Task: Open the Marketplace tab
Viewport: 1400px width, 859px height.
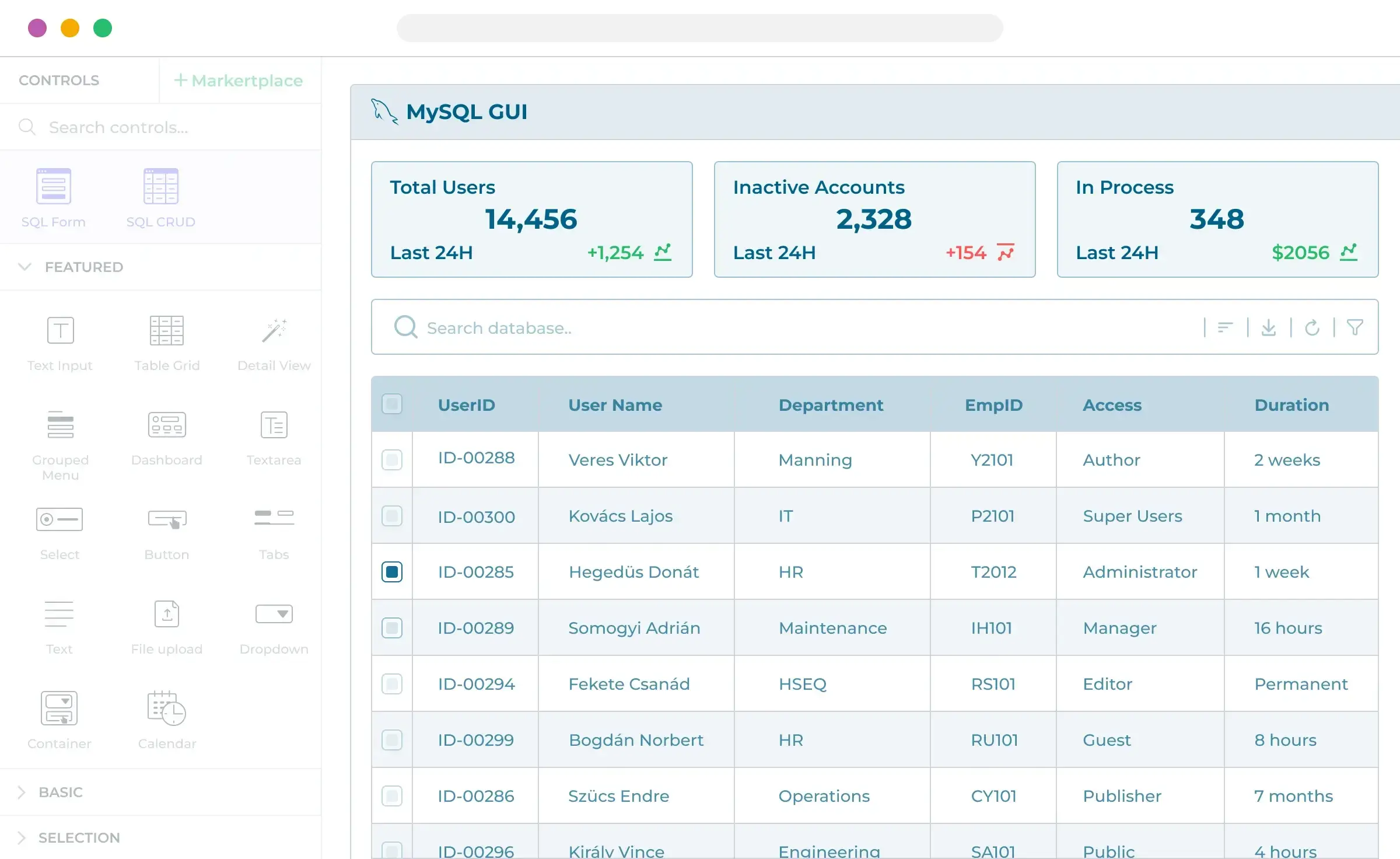Action: tap(239, 80)
